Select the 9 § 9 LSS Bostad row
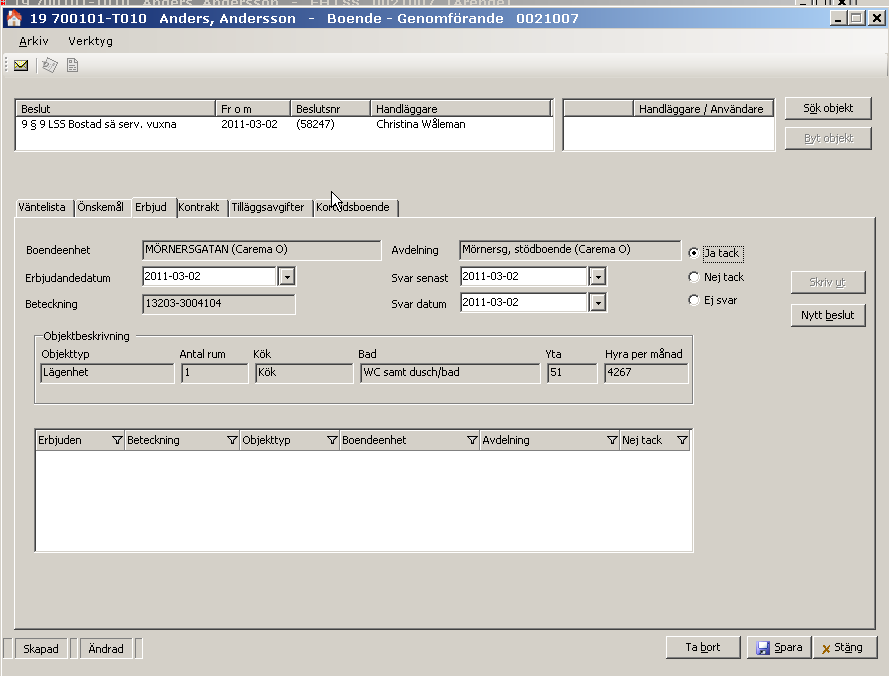Viewport: 889px width, 676px height. [283, 124]
